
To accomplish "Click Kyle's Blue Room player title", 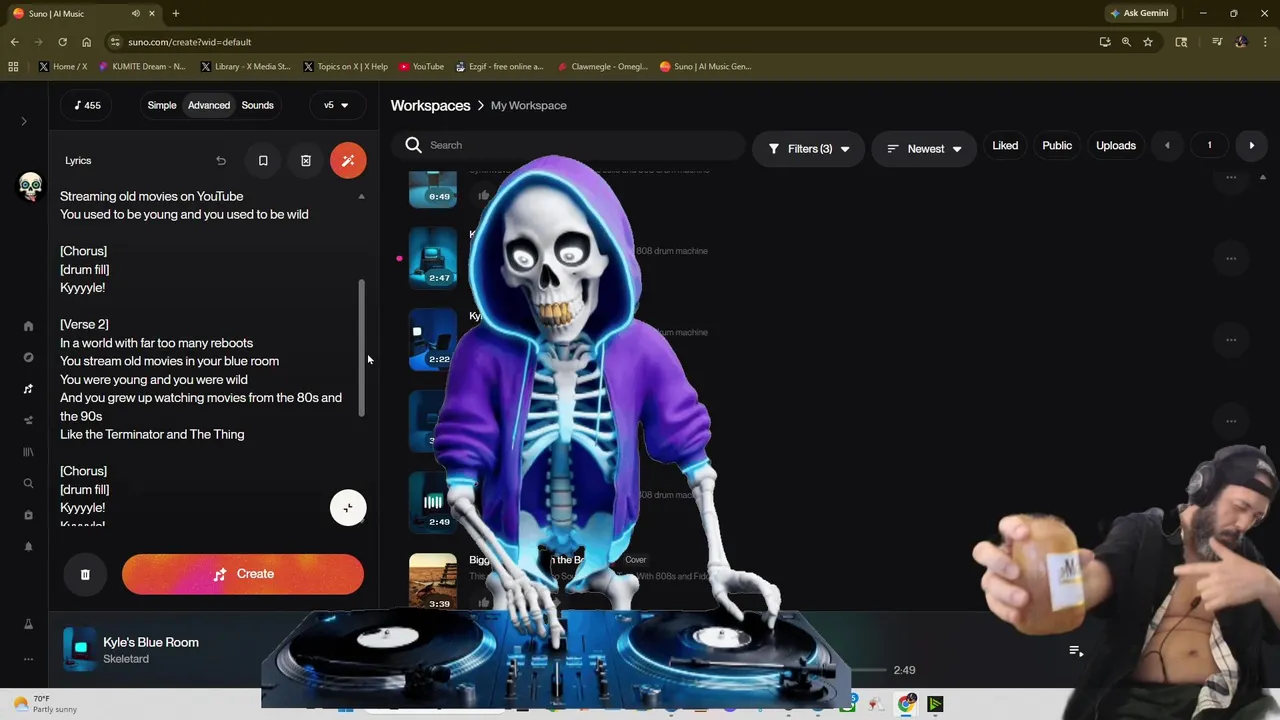I will tap(151, 642).
